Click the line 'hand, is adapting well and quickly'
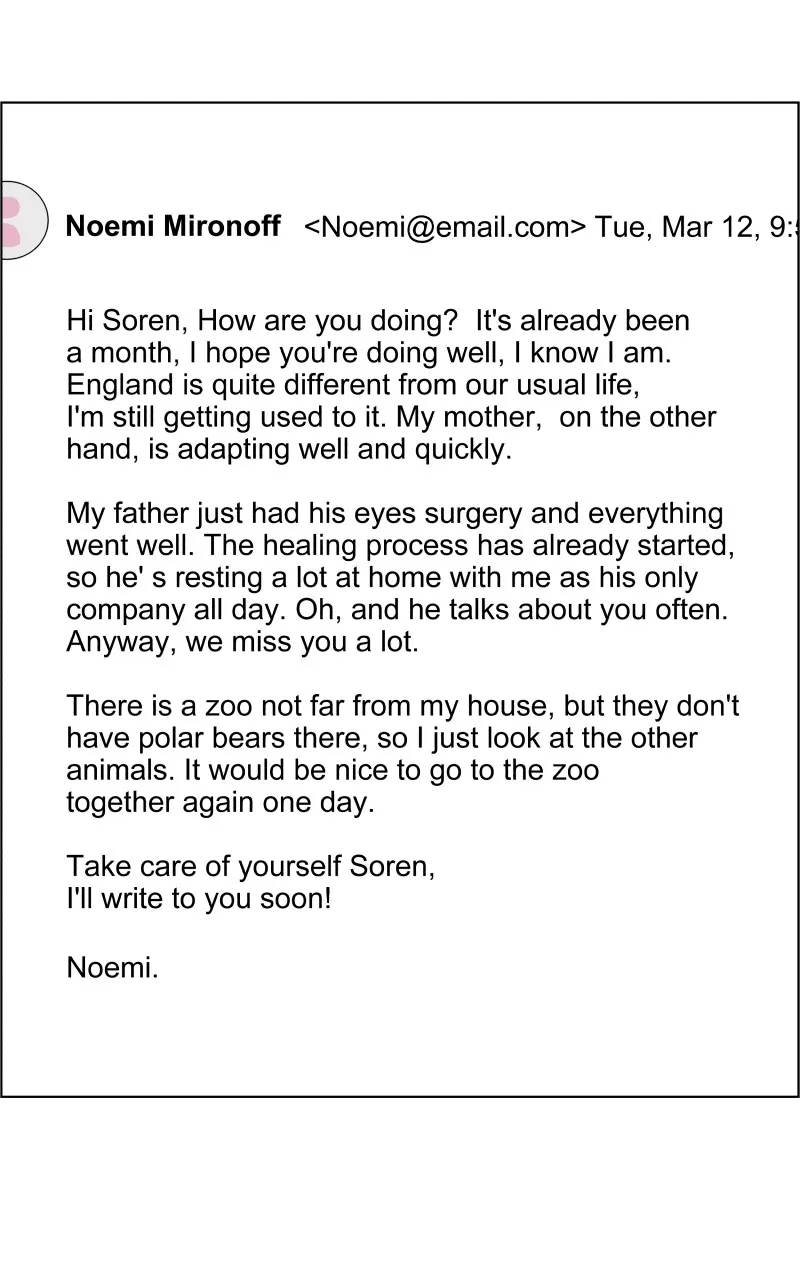 [289, 449]
